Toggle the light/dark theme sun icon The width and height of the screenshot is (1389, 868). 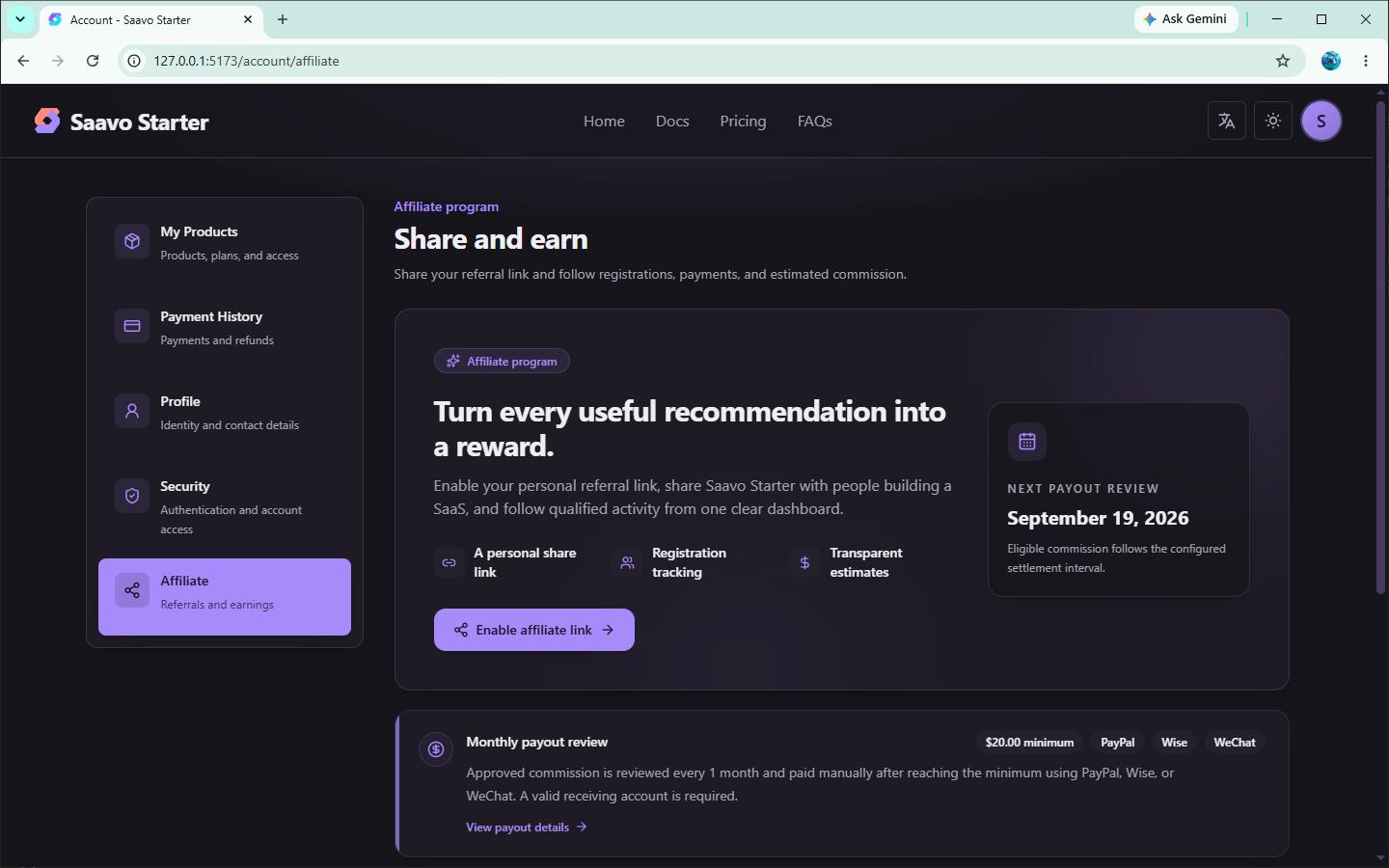[1273, 121]
